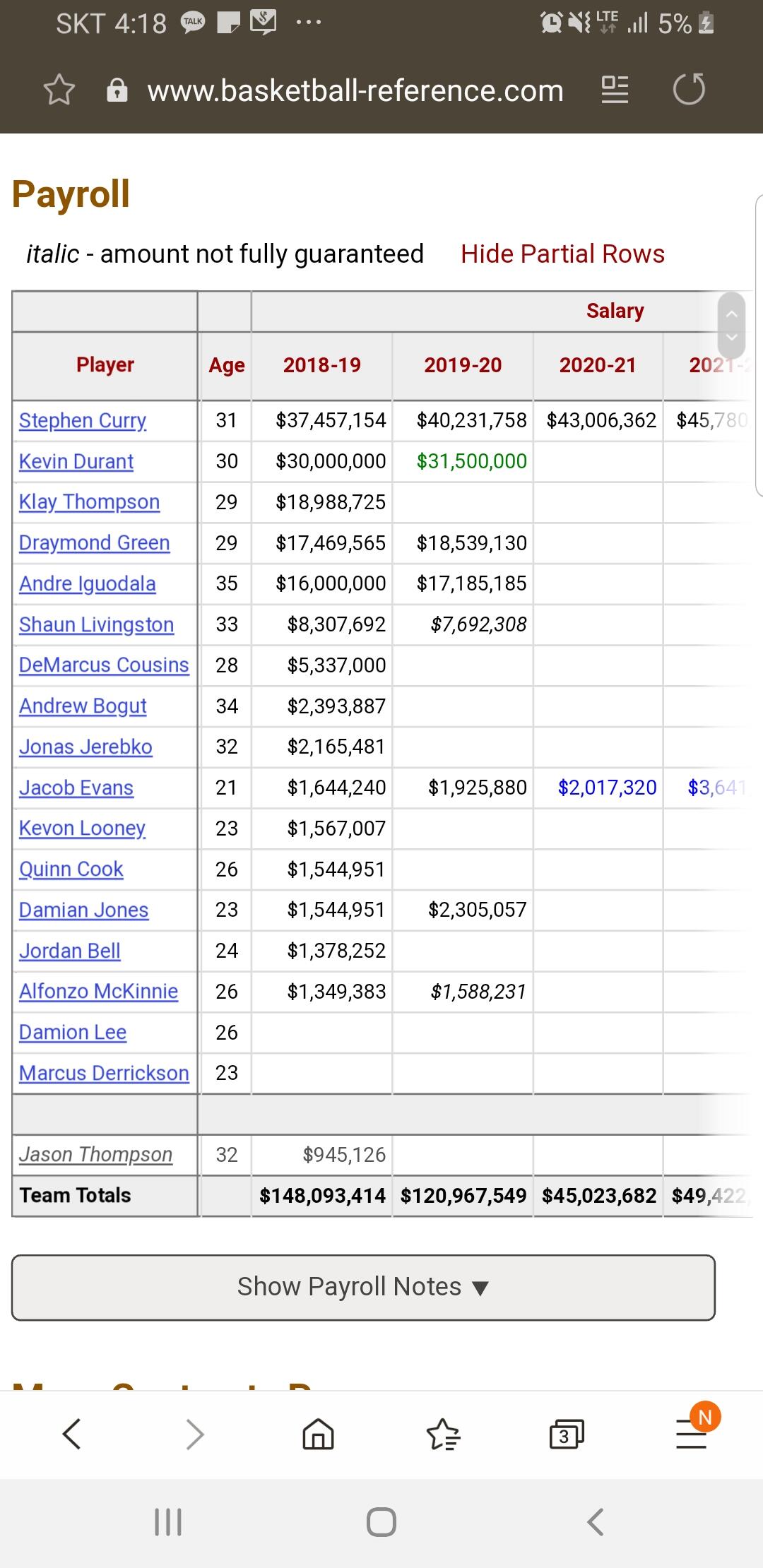Open Klay Thompson player link
The height and width of the screenshot is (1568, 763).
(89, 502)
